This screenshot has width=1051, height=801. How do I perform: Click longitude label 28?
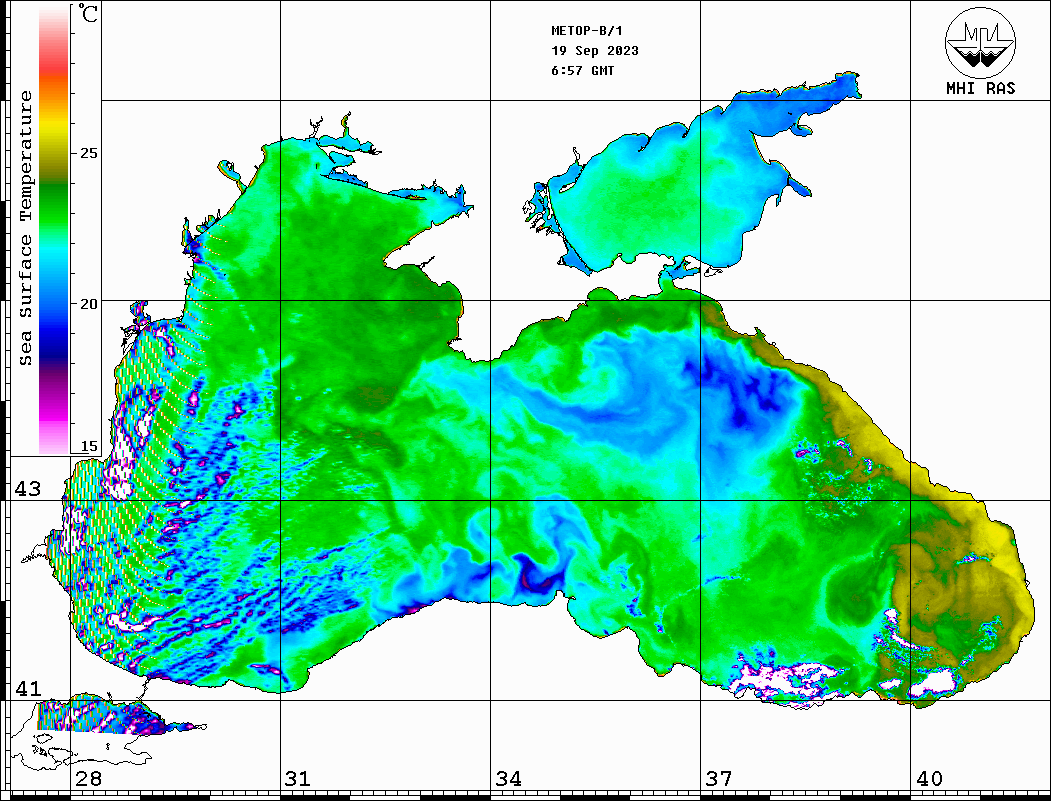tap(88, 778)
